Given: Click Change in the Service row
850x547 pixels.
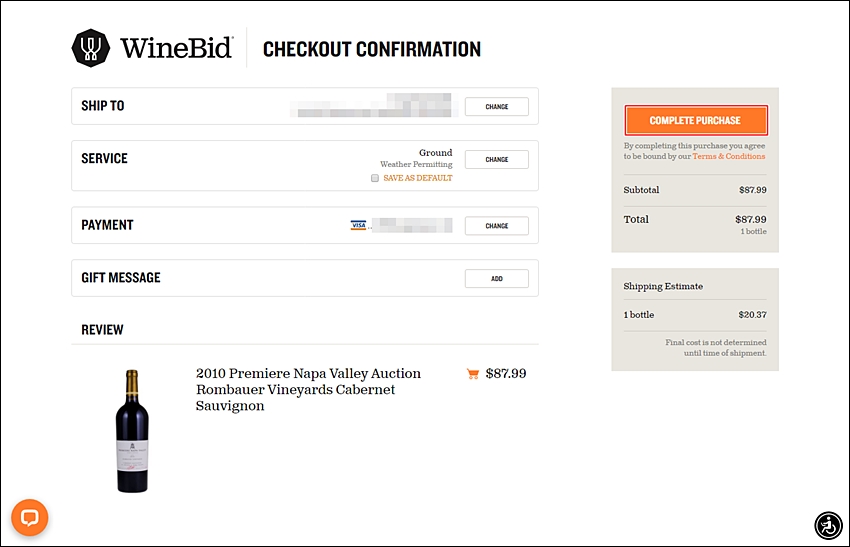Looking at the screenshot, I should (497, 159).
